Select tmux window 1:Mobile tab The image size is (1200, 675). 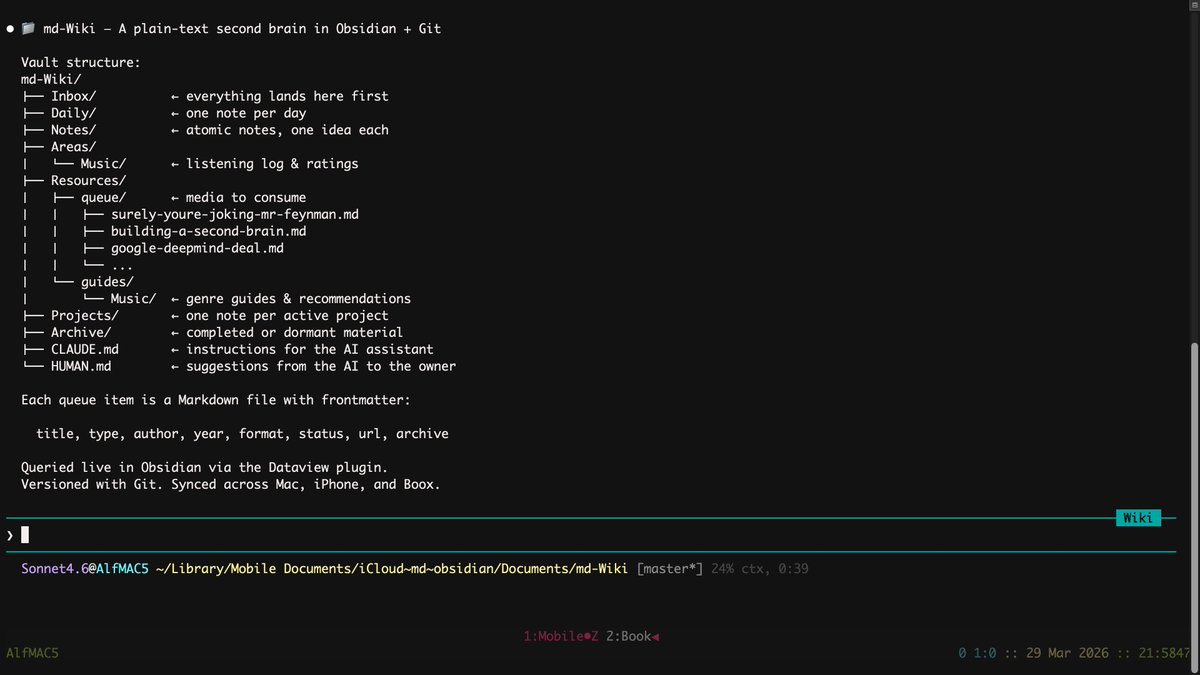(560, 636)
